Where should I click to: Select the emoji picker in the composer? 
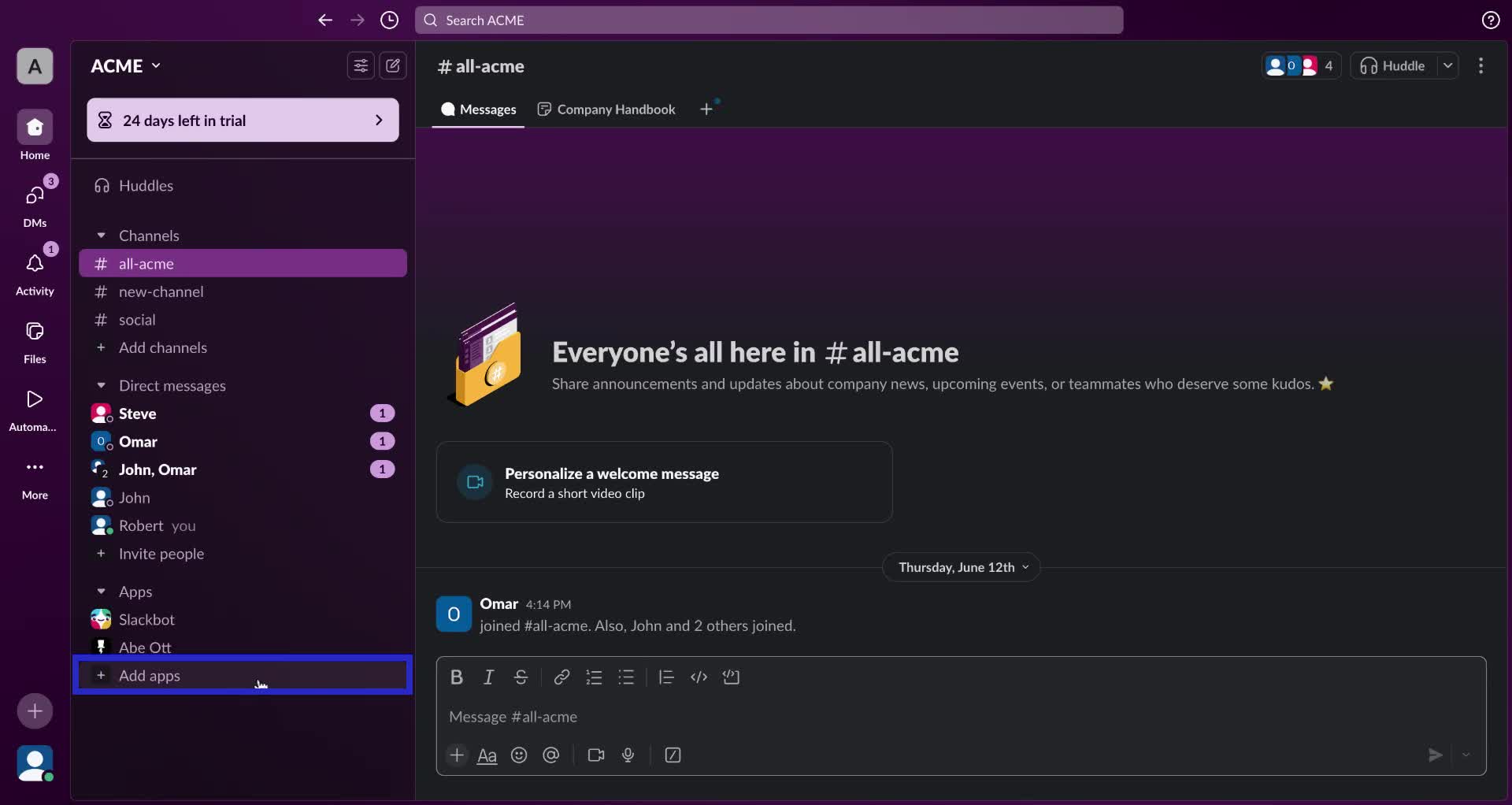519,755
